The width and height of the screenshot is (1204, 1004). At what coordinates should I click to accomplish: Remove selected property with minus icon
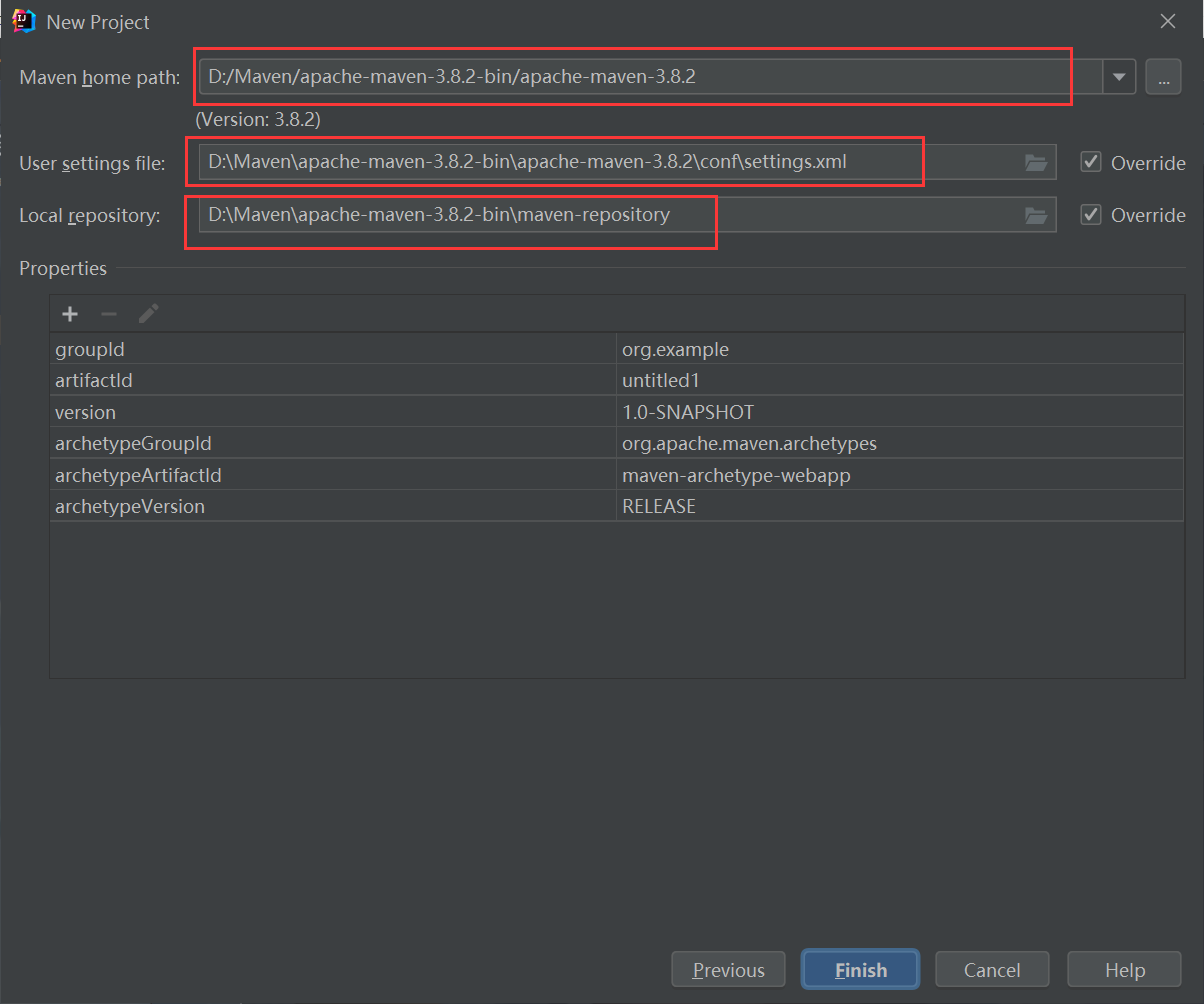109,314
